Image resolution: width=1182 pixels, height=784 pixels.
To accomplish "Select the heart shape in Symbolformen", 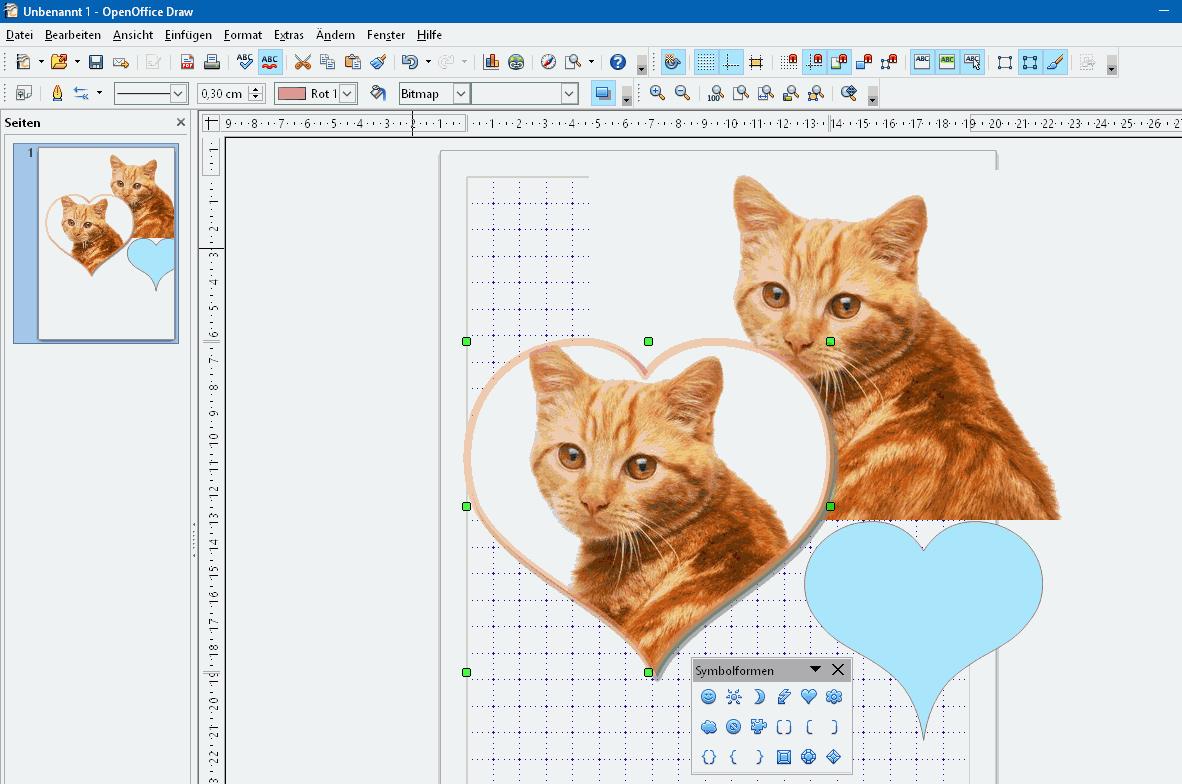I will pyautogui.click(x=809, y=697).
